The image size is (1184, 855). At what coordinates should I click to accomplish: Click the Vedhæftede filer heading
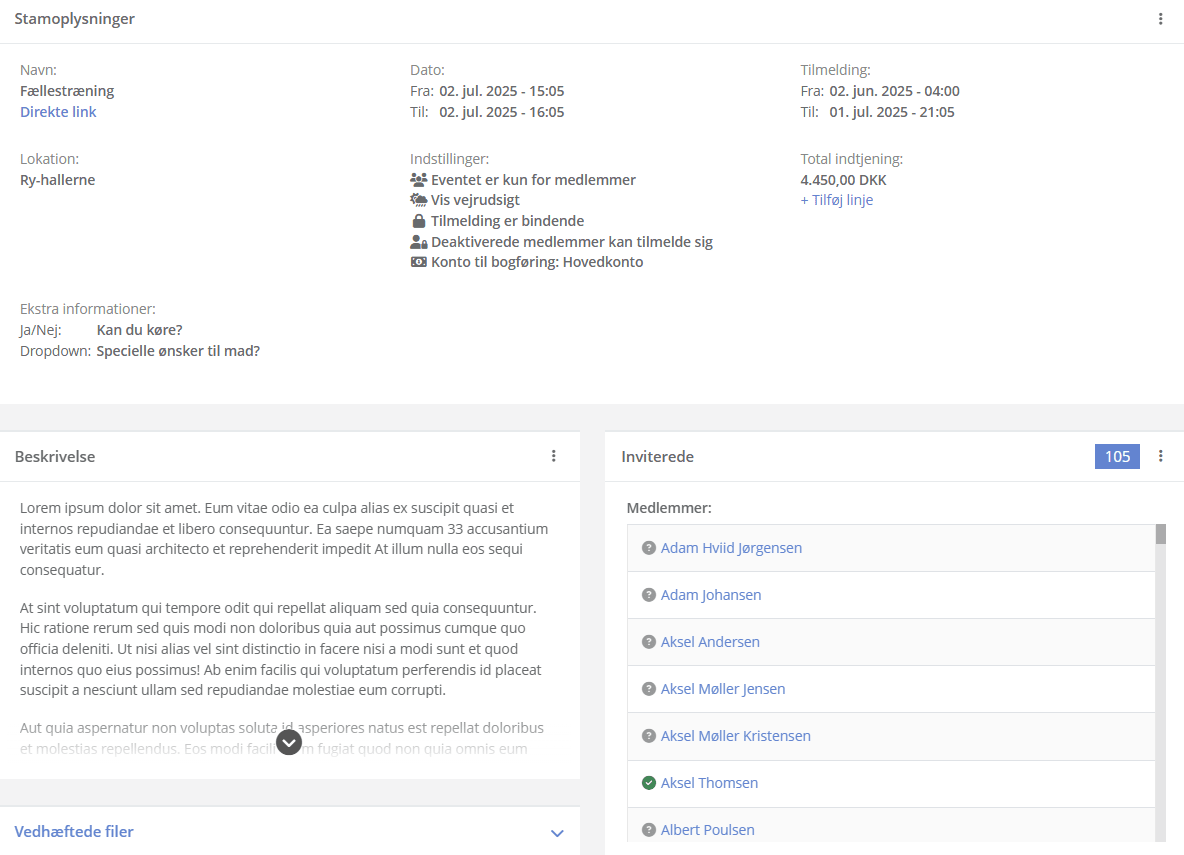pyautogui.click(x=74, y=832)
